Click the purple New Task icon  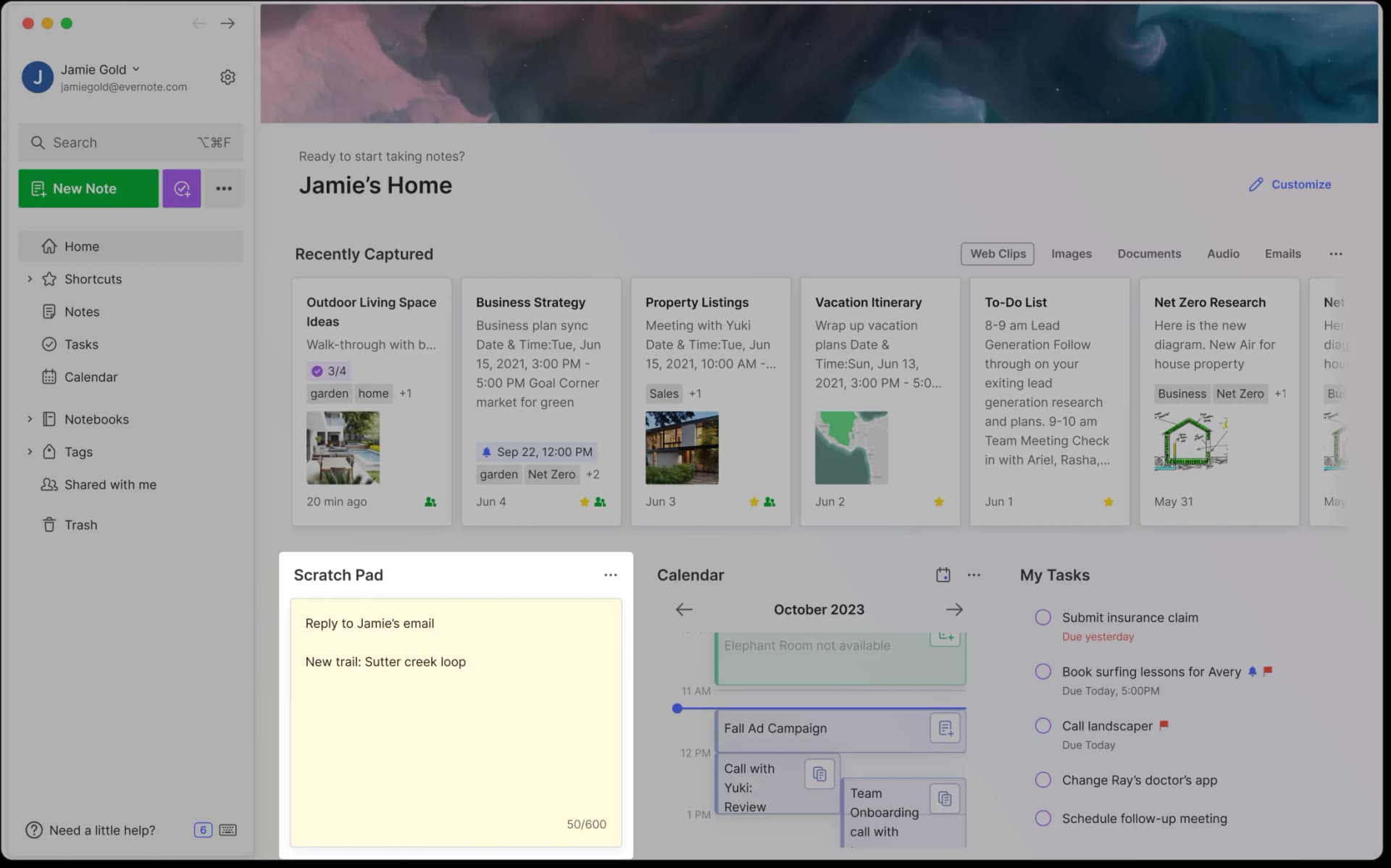point(181,188)
